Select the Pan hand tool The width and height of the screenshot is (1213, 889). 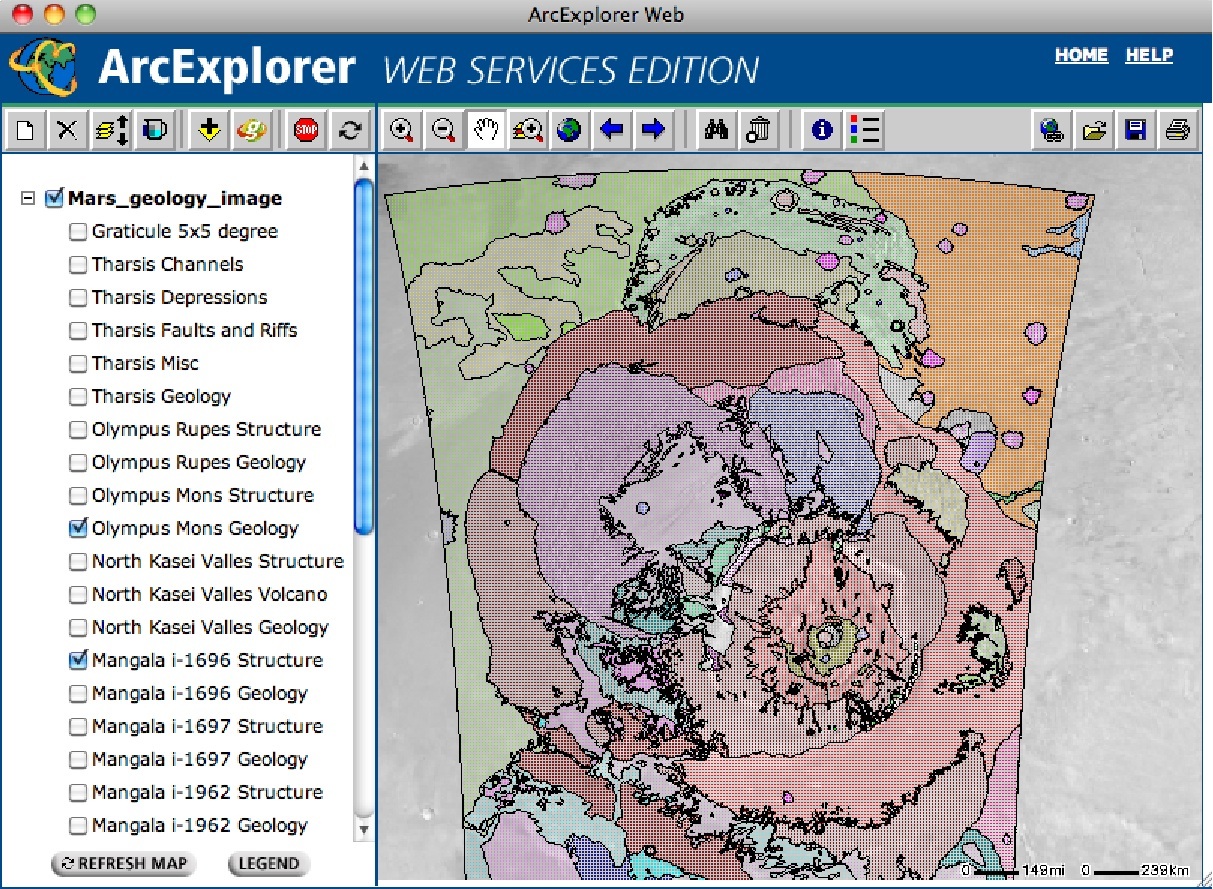[486, 130]
